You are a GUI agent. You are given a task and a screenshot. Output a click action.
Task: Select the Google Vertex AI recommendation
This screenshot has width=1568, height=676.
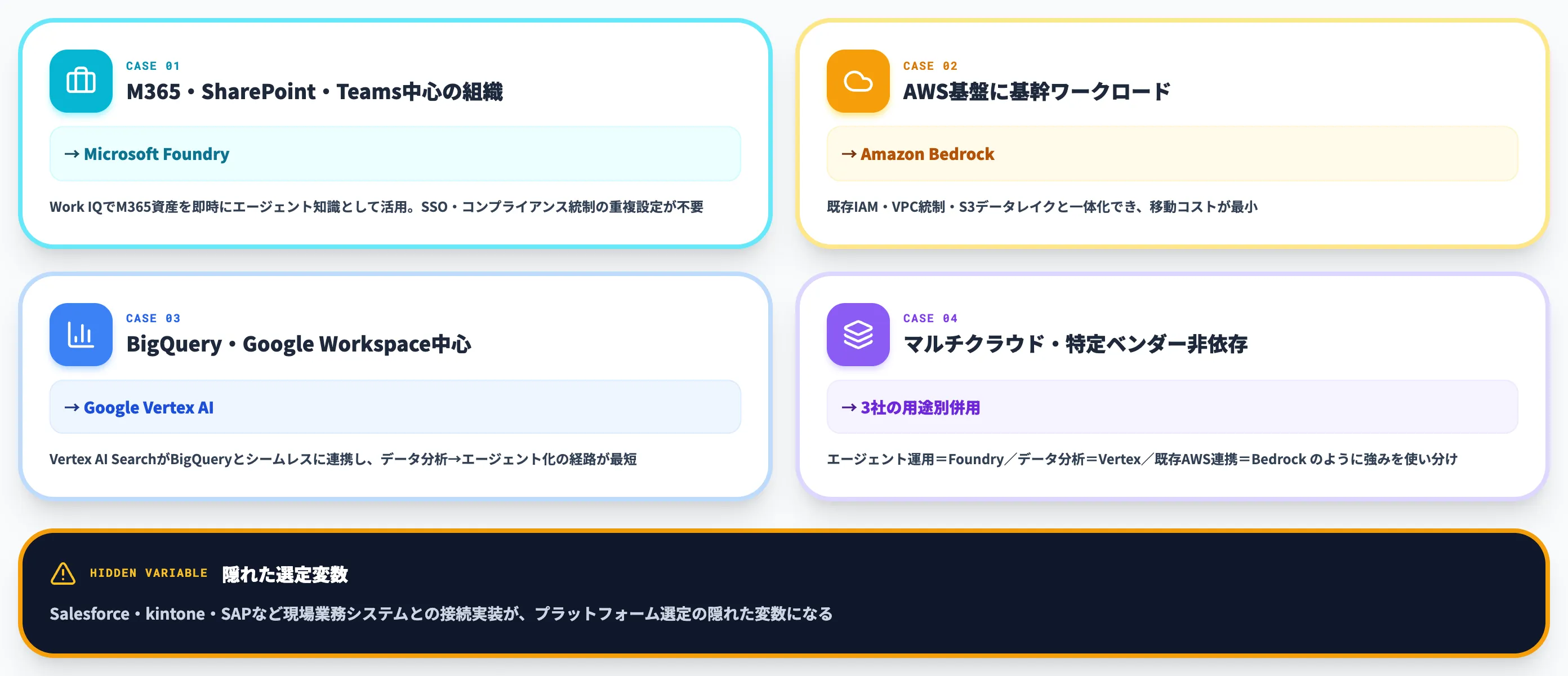[x=395, y=407]
